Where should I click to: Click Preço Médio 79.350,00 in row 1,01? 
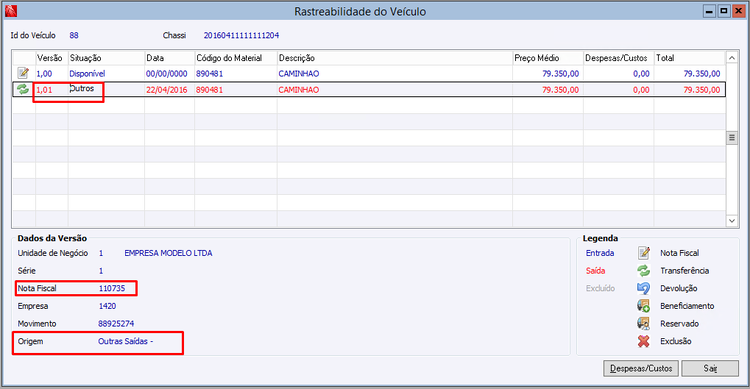pyautogui.click(x=548, y=89)
